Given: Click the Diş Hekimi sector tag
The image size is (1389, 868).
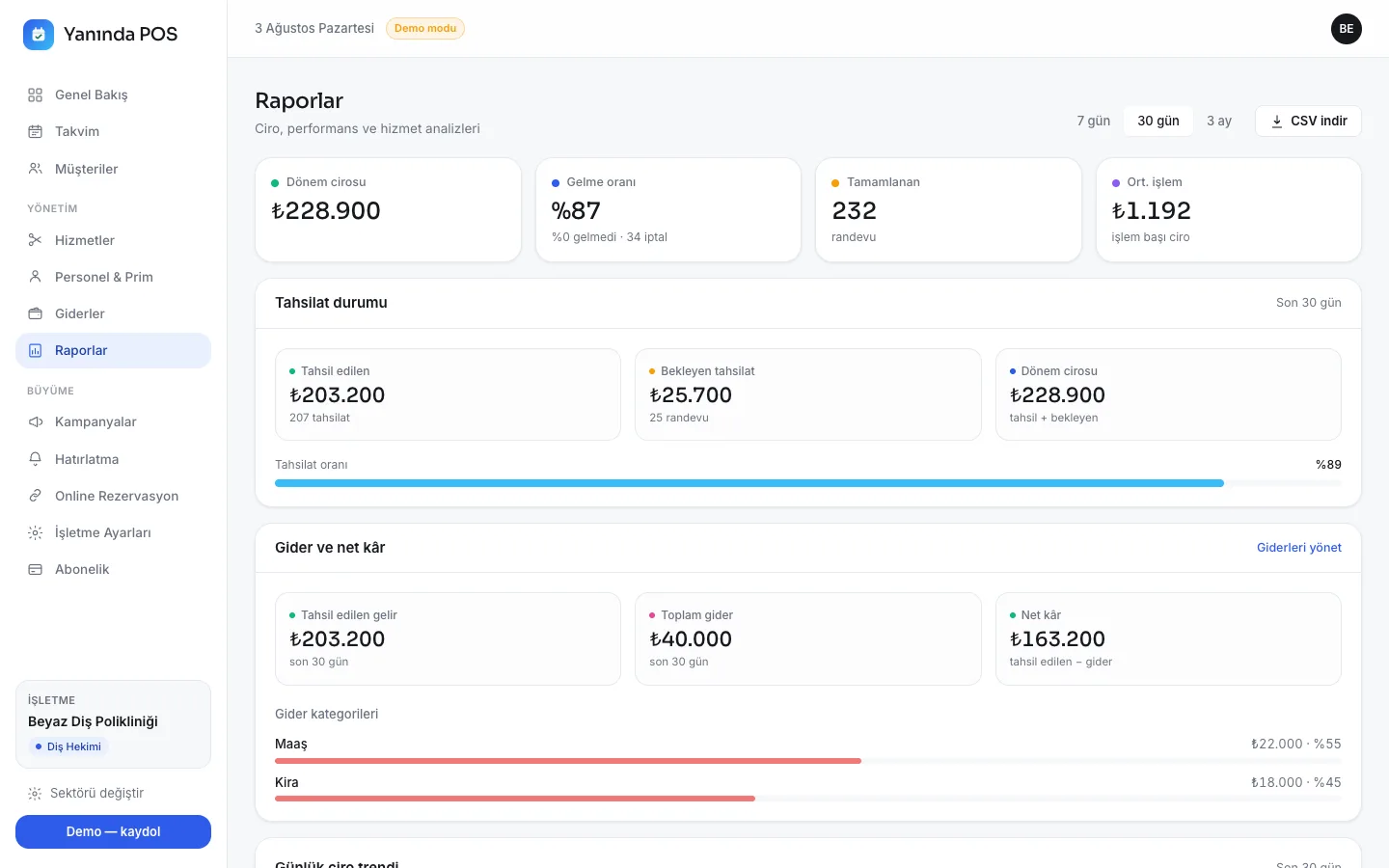Looking at the screenshot, I should coord(68,746).
